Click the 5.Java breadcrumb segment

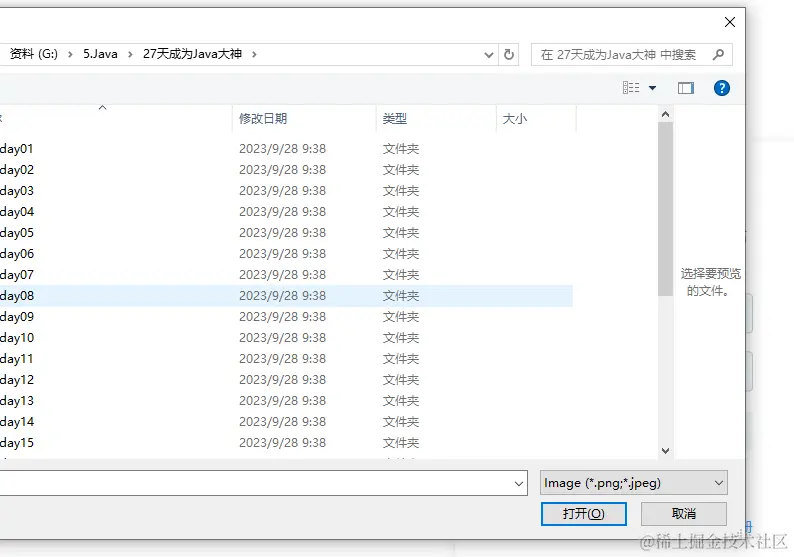(x=100, y=55)
